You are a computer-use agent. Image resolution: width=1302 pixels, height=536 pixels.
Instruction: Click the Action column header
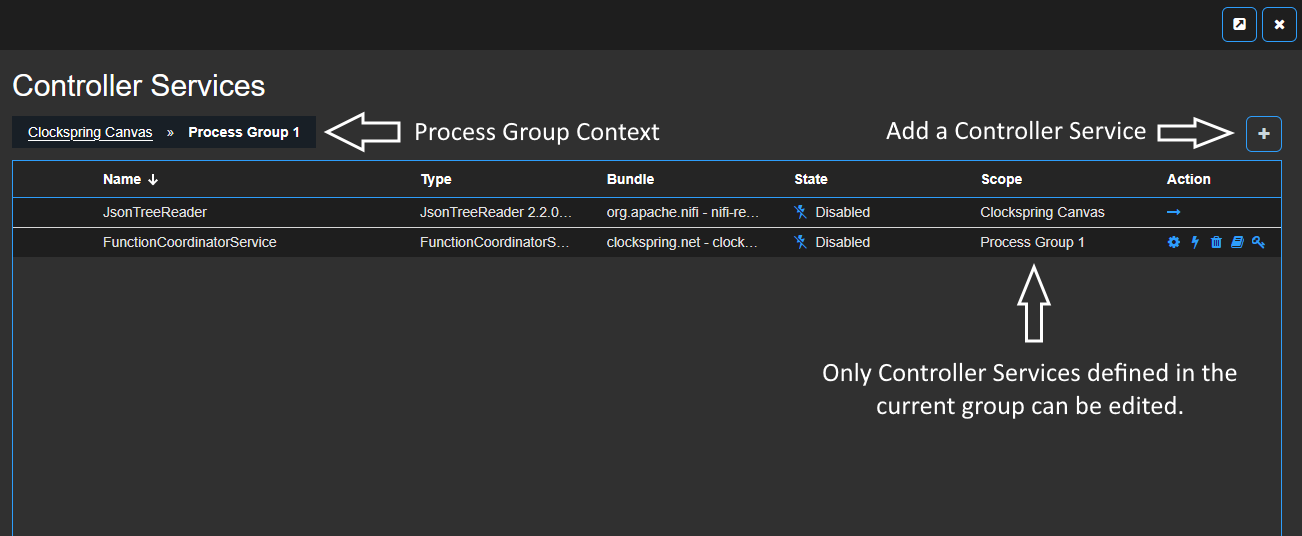1189,179
